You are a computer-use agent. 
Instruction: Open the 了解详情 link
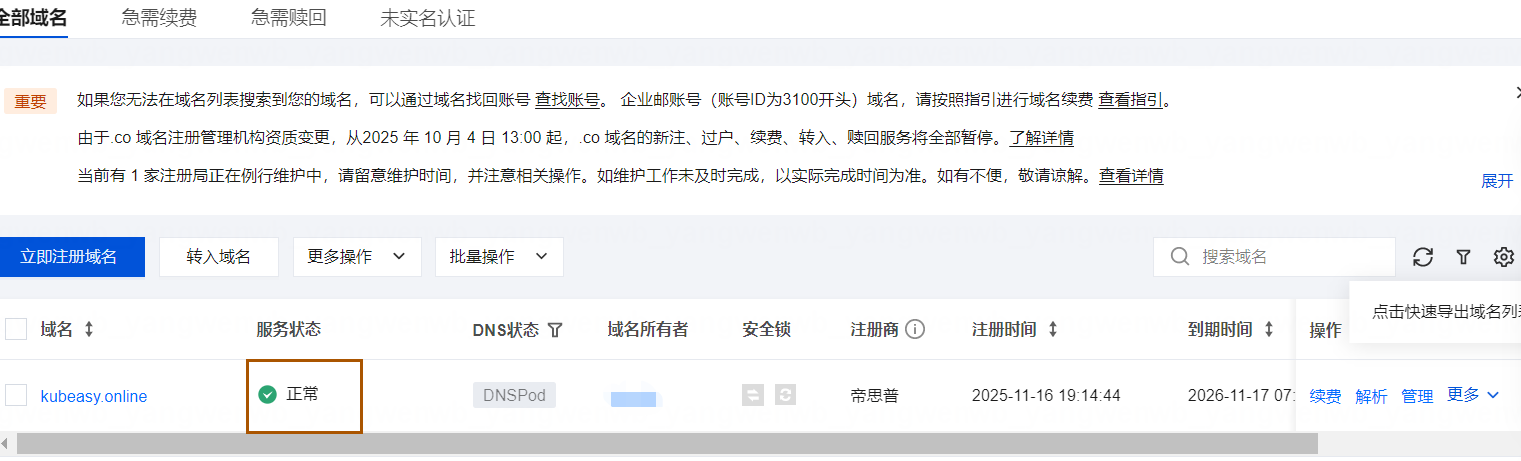click(x=1041, y=137)
